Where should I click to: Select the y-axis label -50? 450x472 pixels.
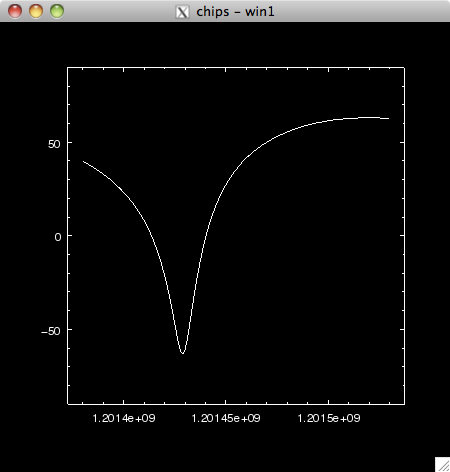(x=51, y=331)
